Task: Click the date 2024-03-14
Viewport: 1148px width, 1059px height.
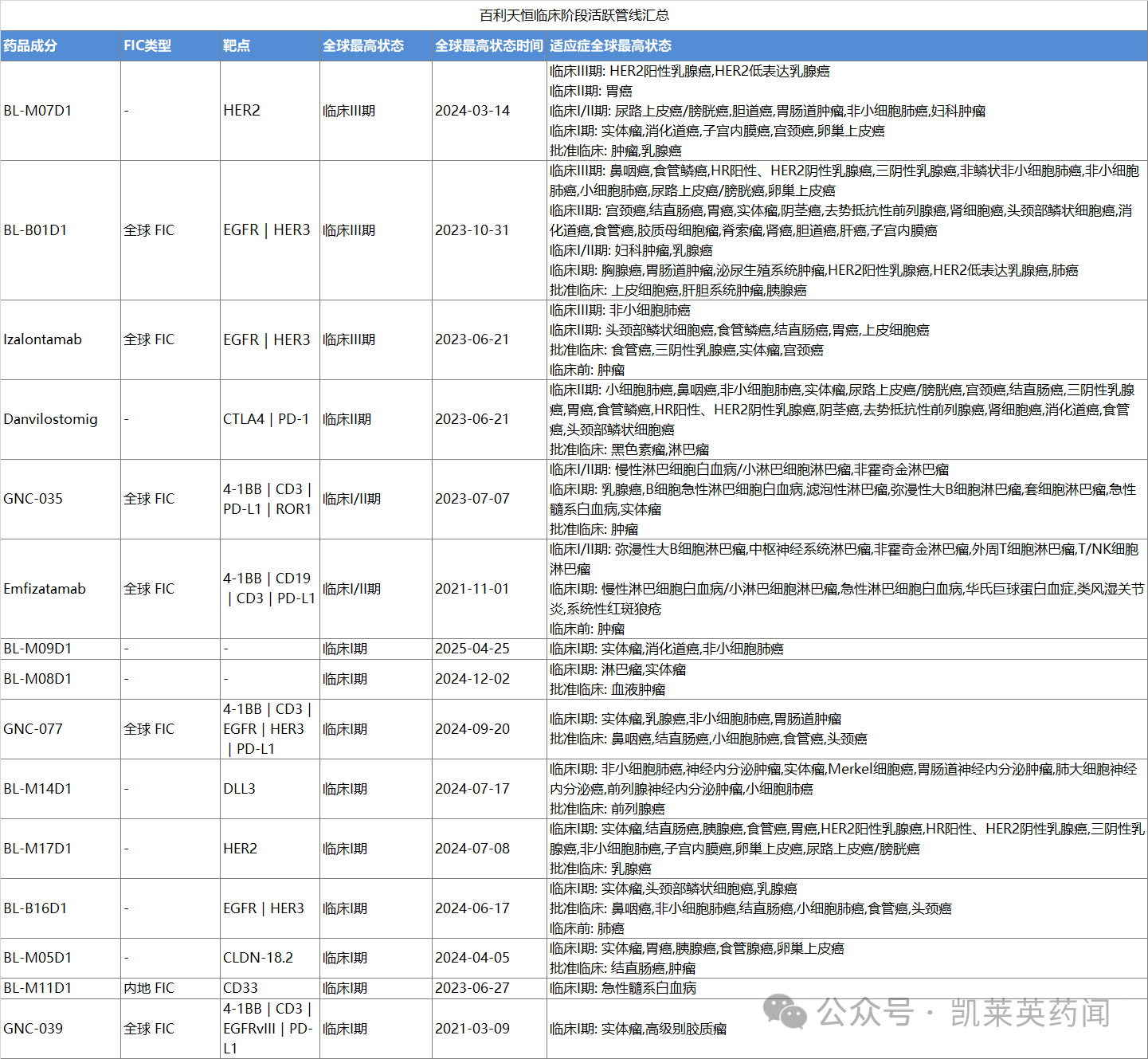Action: [x=472, y=111]
